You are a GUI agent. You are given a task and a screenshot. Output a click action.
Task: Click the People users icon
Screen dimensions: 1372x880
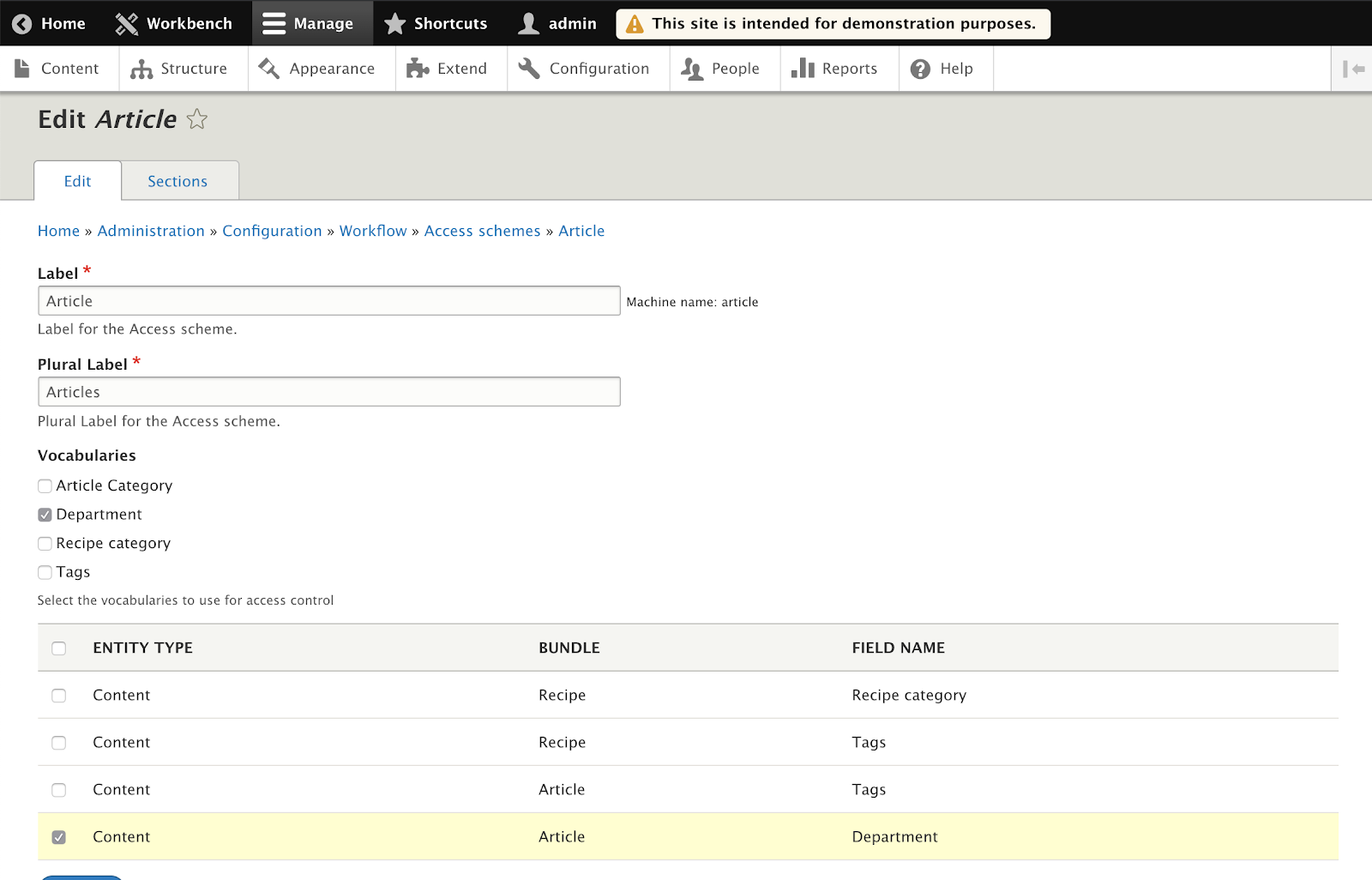[x=692, y=69]
